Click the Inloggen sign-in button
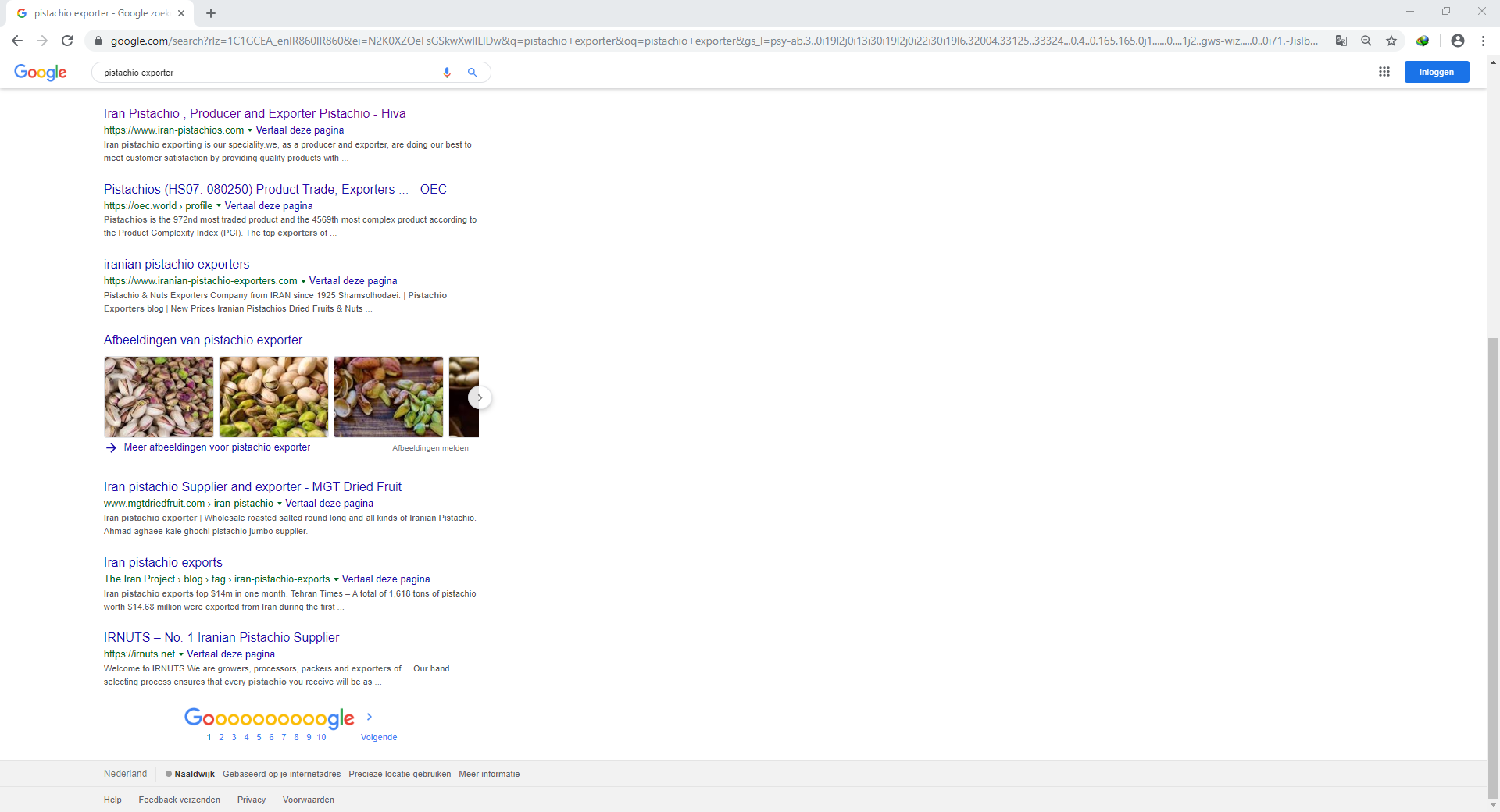Screen dimensions: 1500x812 (1437, 72)
